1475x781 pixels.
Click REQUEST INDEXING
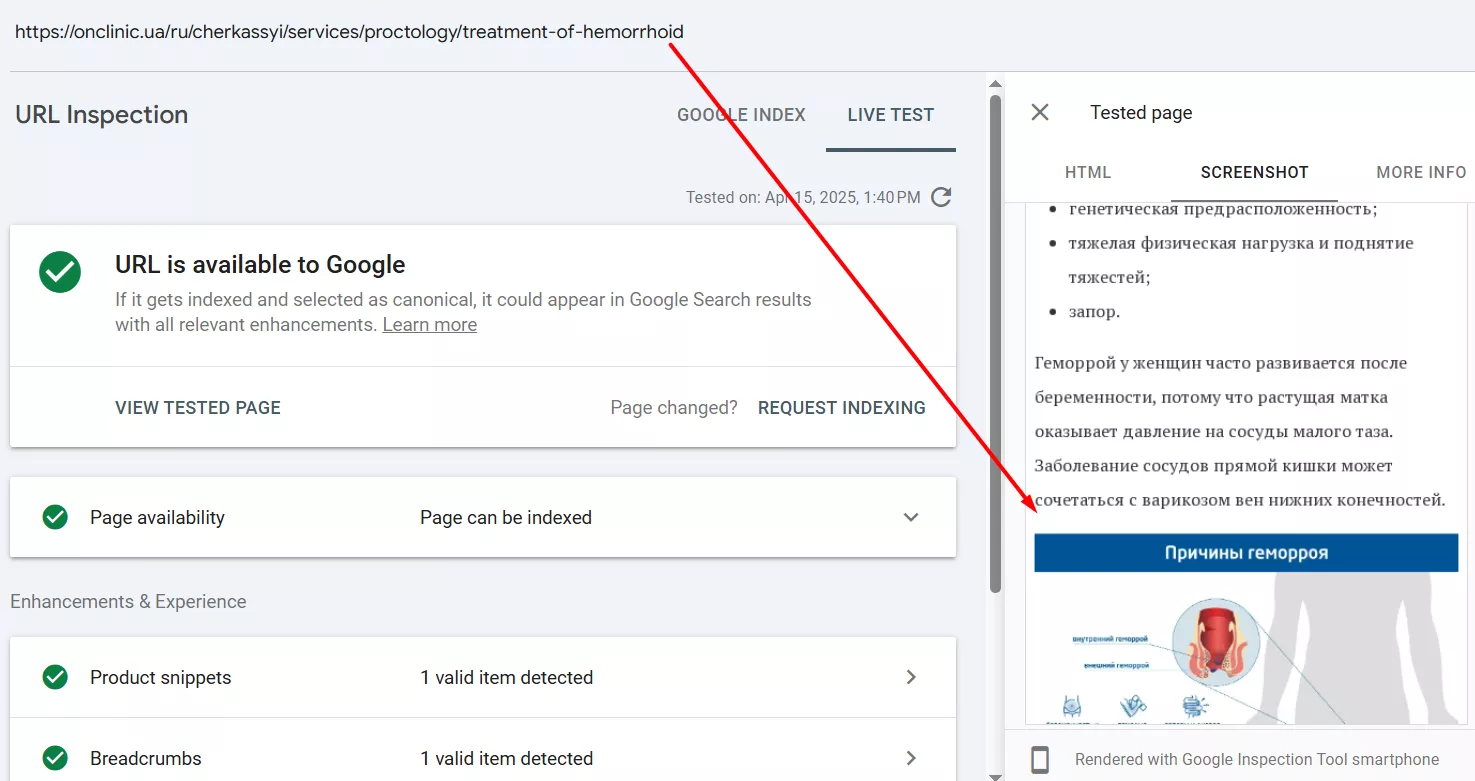[x=842, y=407]
